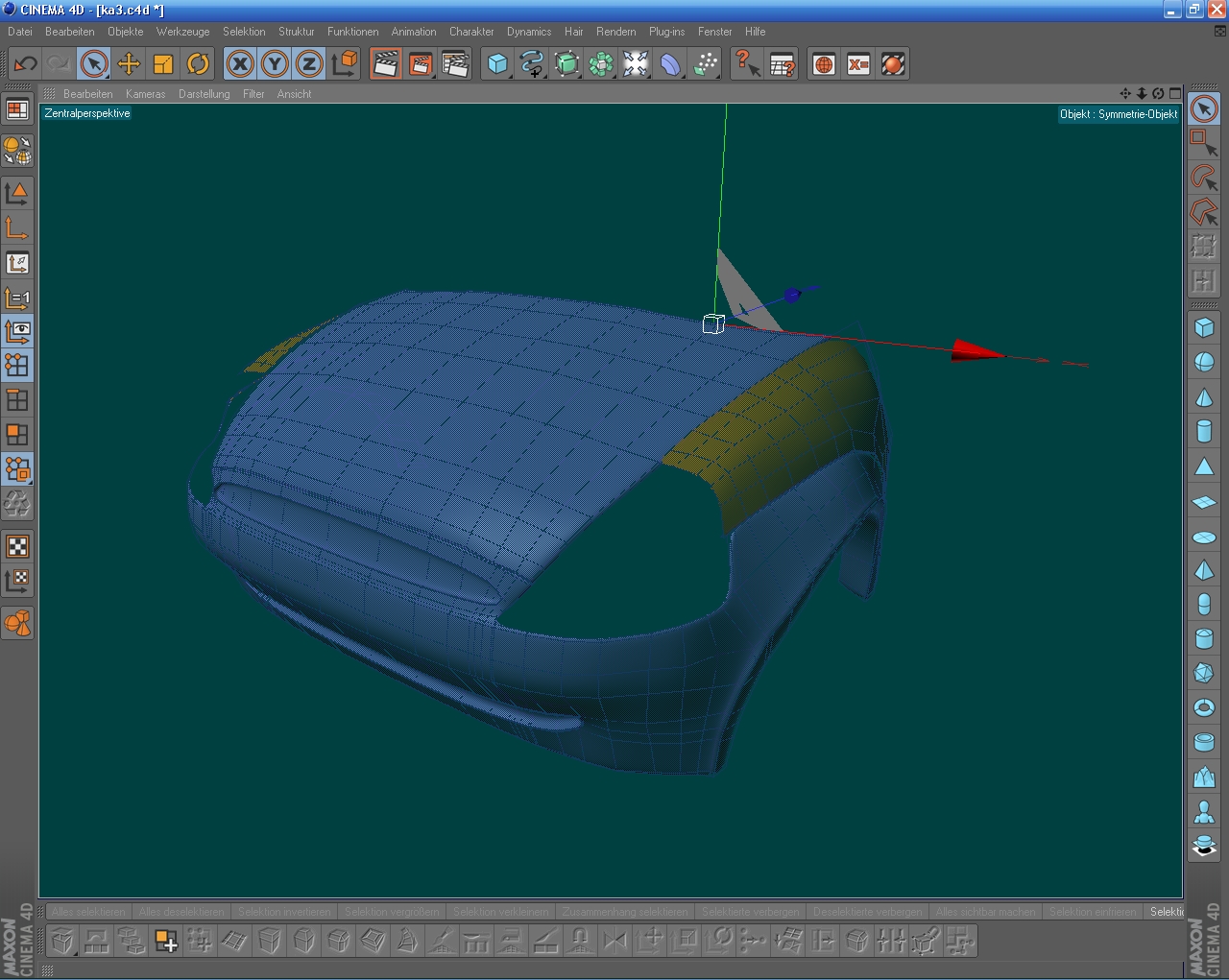The height and width of the screenshot is (980, 1229).
Task: Open the viewport Darstellung menu
Action: (x=204, y=94)
